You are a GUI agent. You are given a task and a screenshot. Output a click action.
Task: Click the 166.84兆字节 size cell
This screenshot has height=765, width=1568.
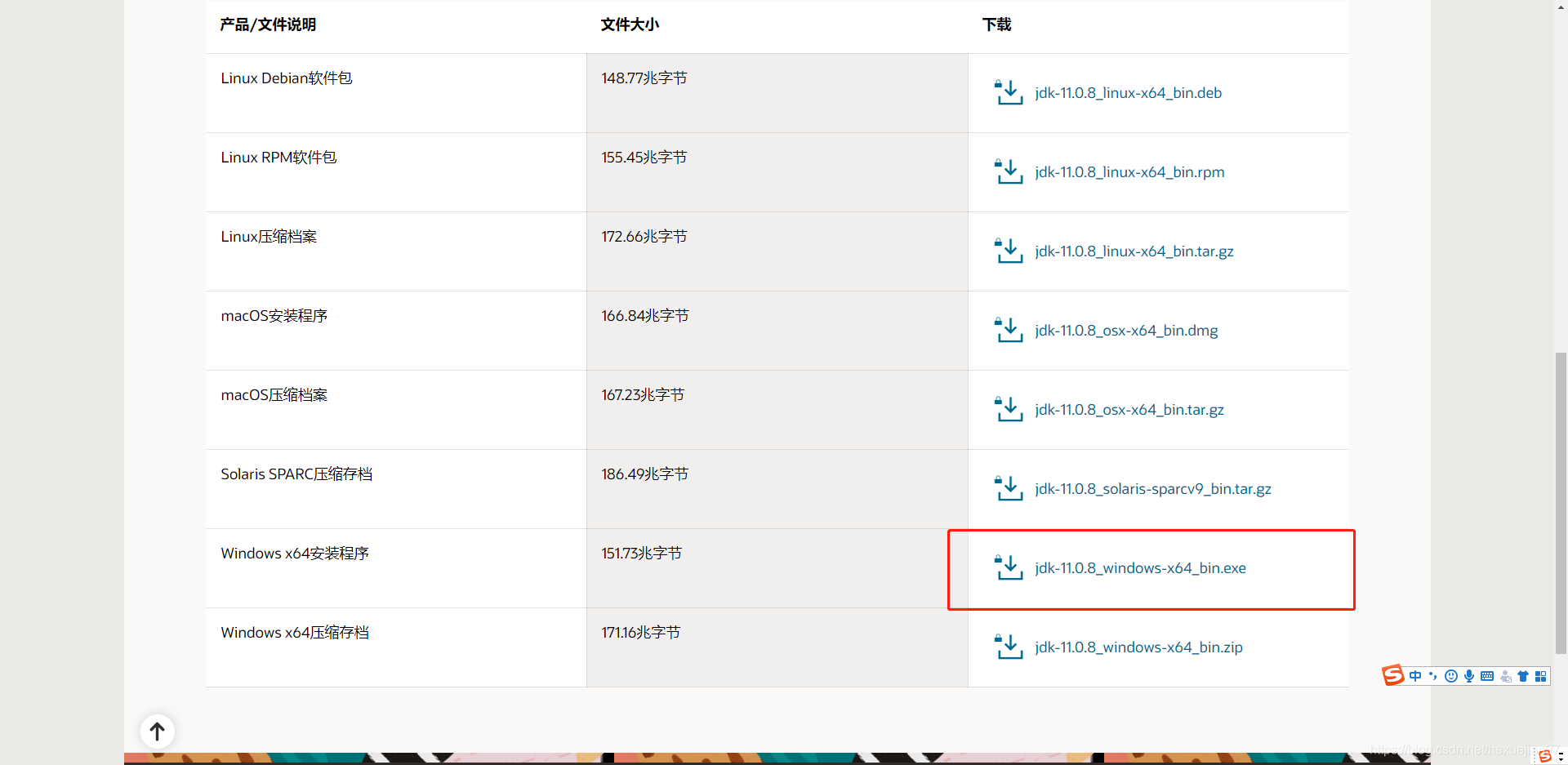point(777,331)
